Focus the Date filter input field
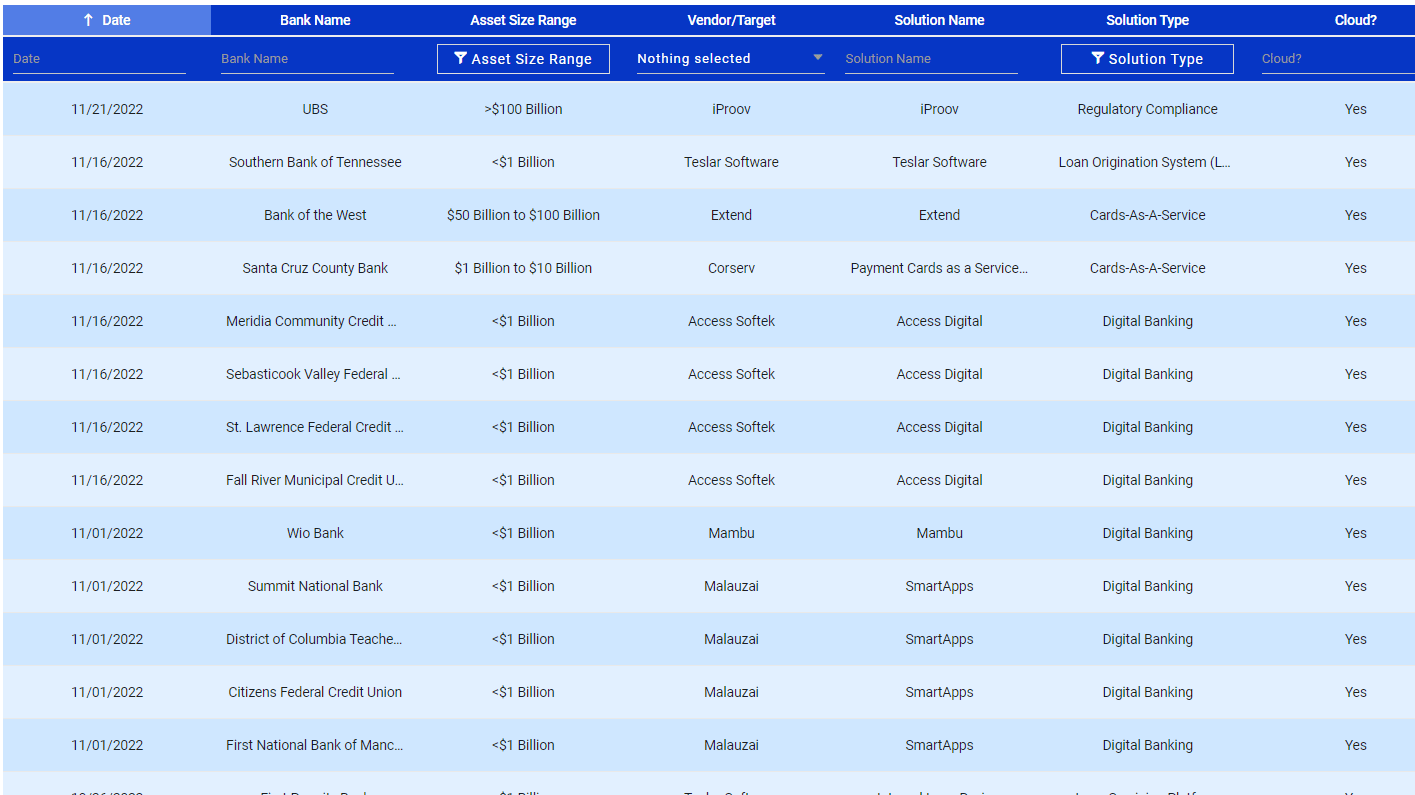Screen dimensions: 1415x795 coord(99,59)
